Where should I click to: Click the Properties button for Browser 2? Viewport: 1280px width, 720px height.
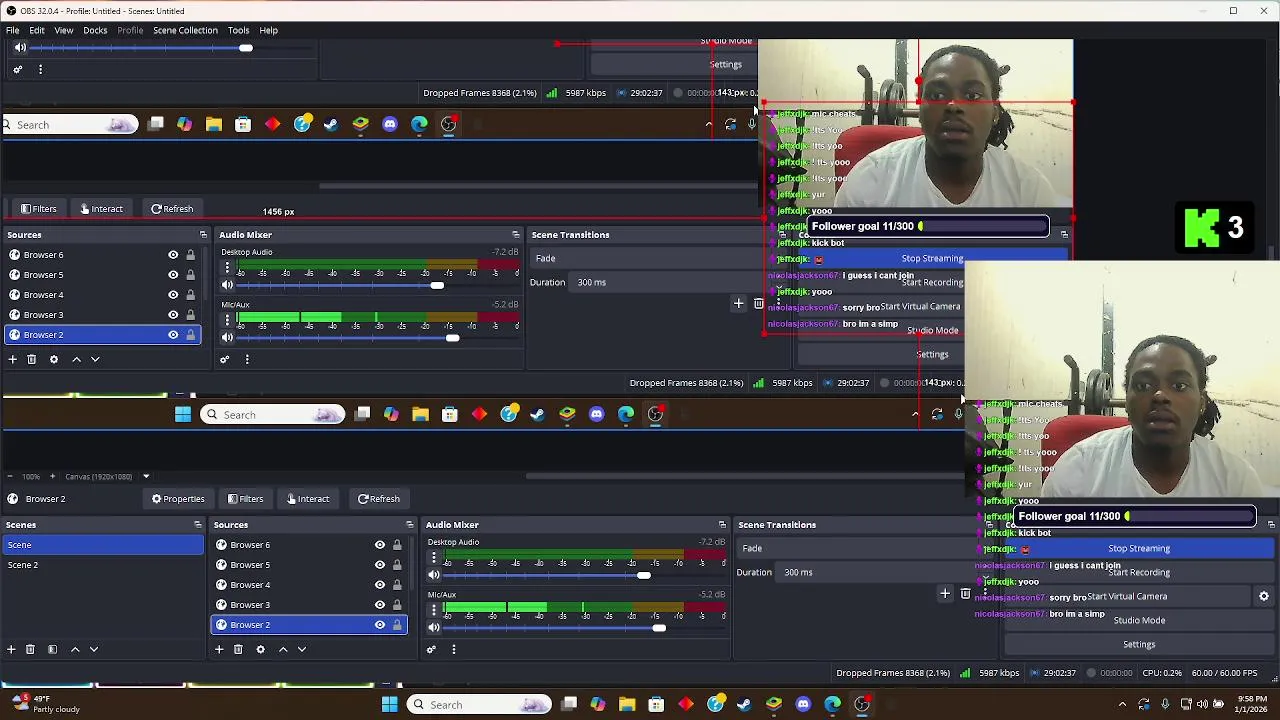178,499
